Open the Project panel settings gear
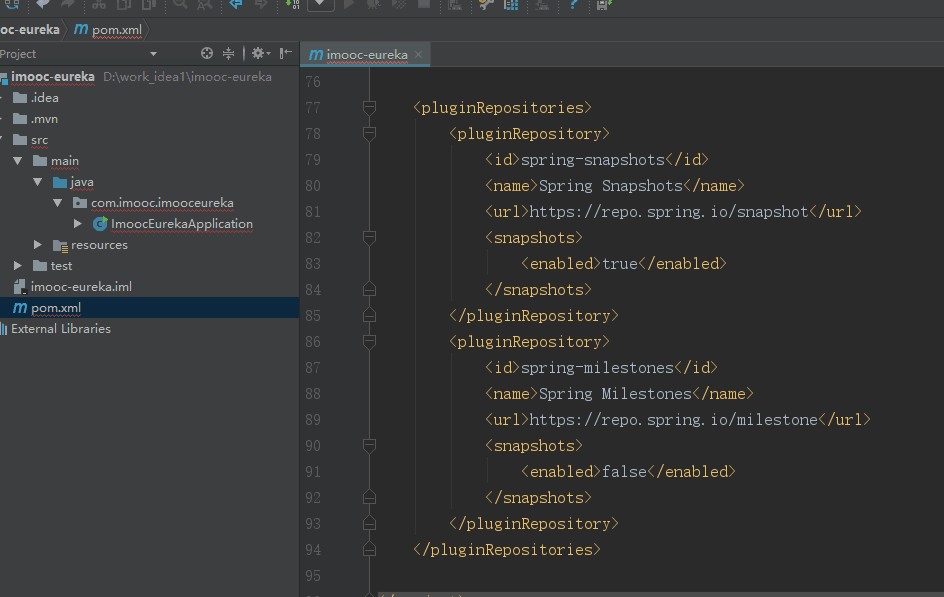This screenshot has width=944, height=597. 257,54
